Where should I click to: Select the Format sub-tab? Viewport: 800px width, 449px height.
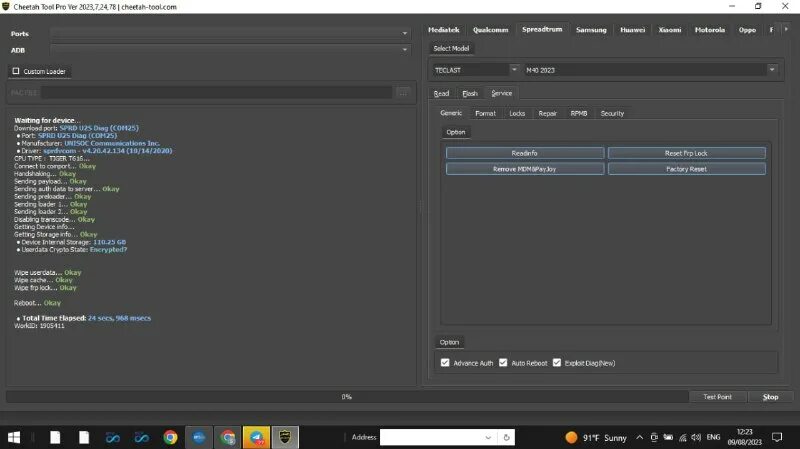click(485, 113)
